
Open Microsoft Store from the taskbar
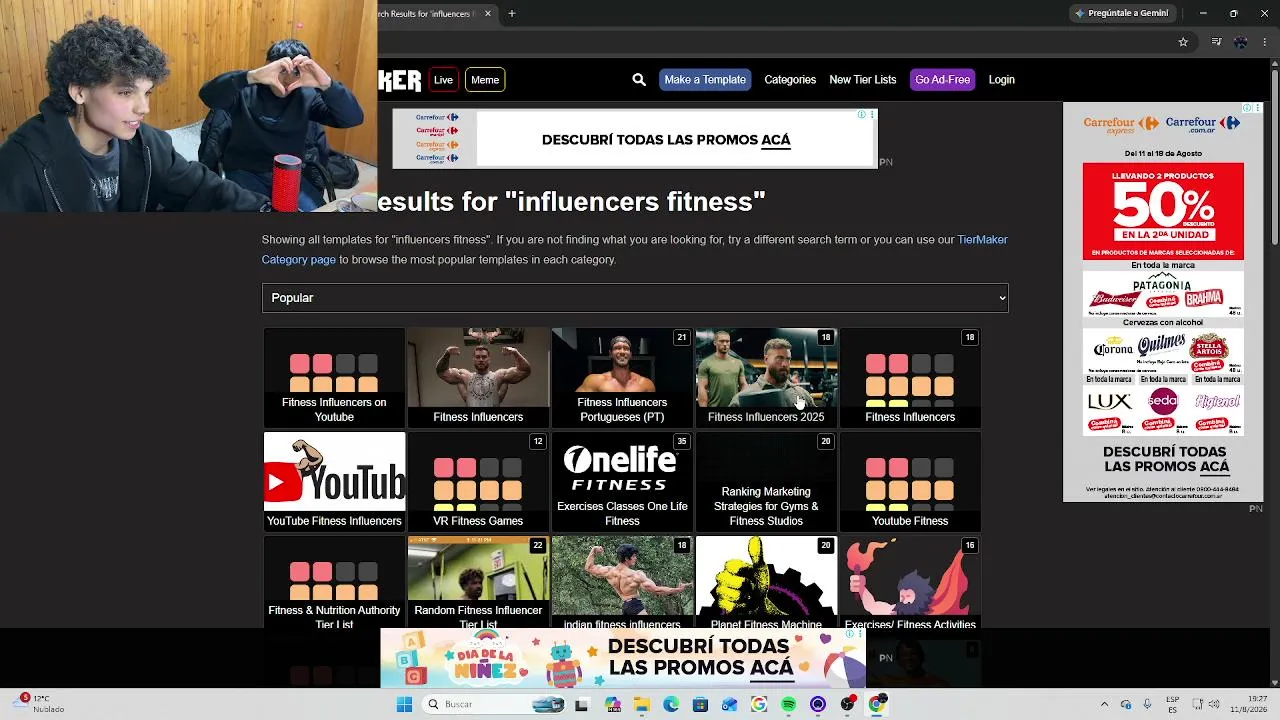tap(700, 704)
